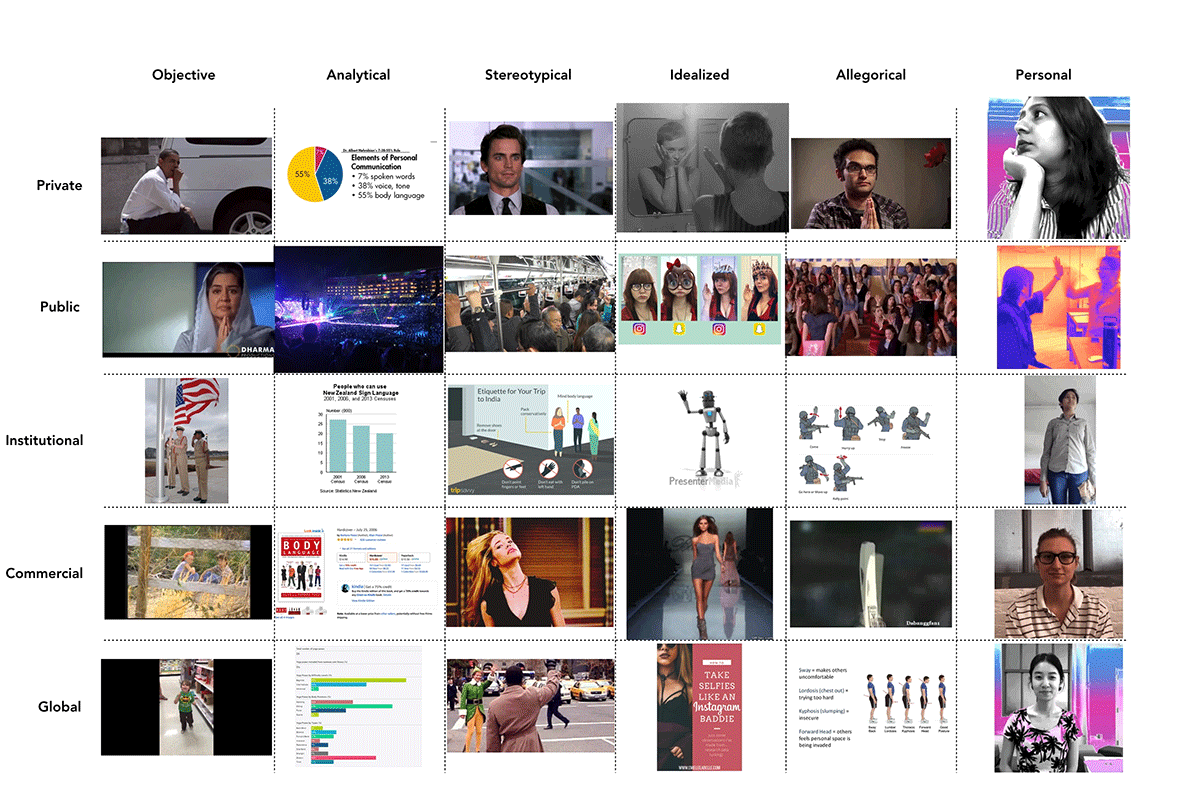Image resolution: width=1188 pixels, height=792 pixels.
Task: Open the woman resting chin on hand image
Action: click(x=1058, y=167)
